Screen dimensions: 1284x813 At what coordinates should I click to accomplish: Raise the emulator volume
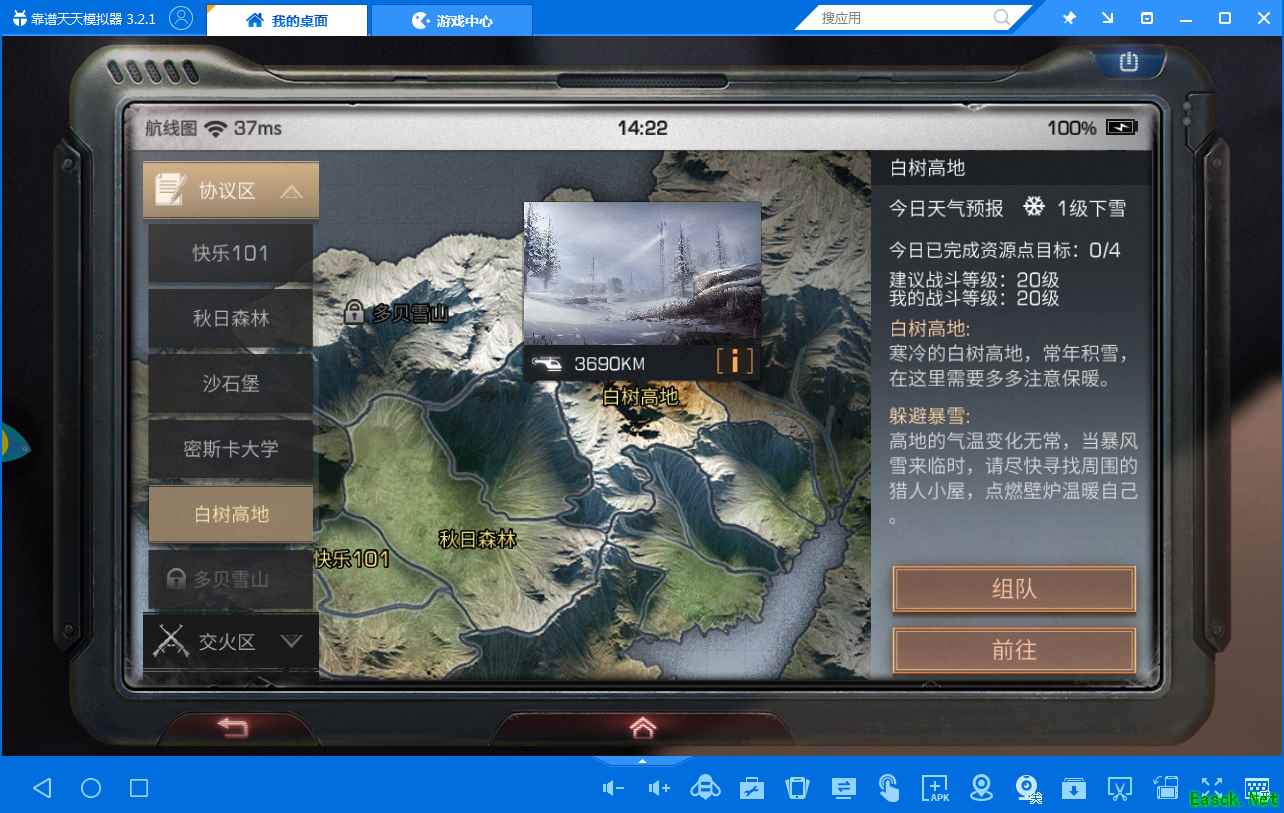(x=659, y=788)
